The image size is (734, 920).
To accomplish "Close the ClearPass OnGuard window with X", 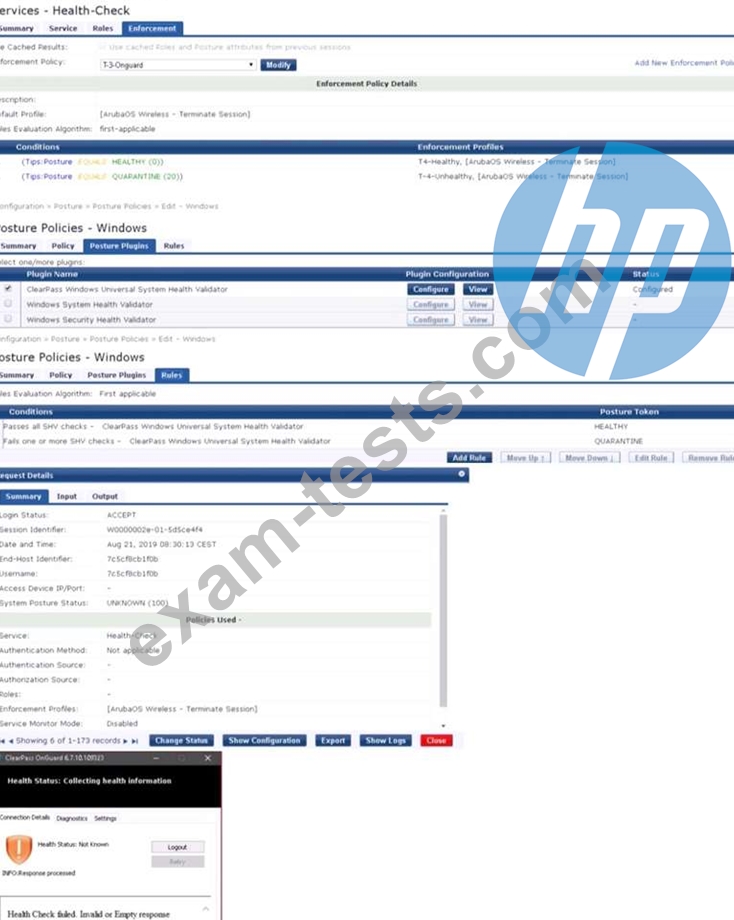I will pyautogui.click(x=208, y=758).
